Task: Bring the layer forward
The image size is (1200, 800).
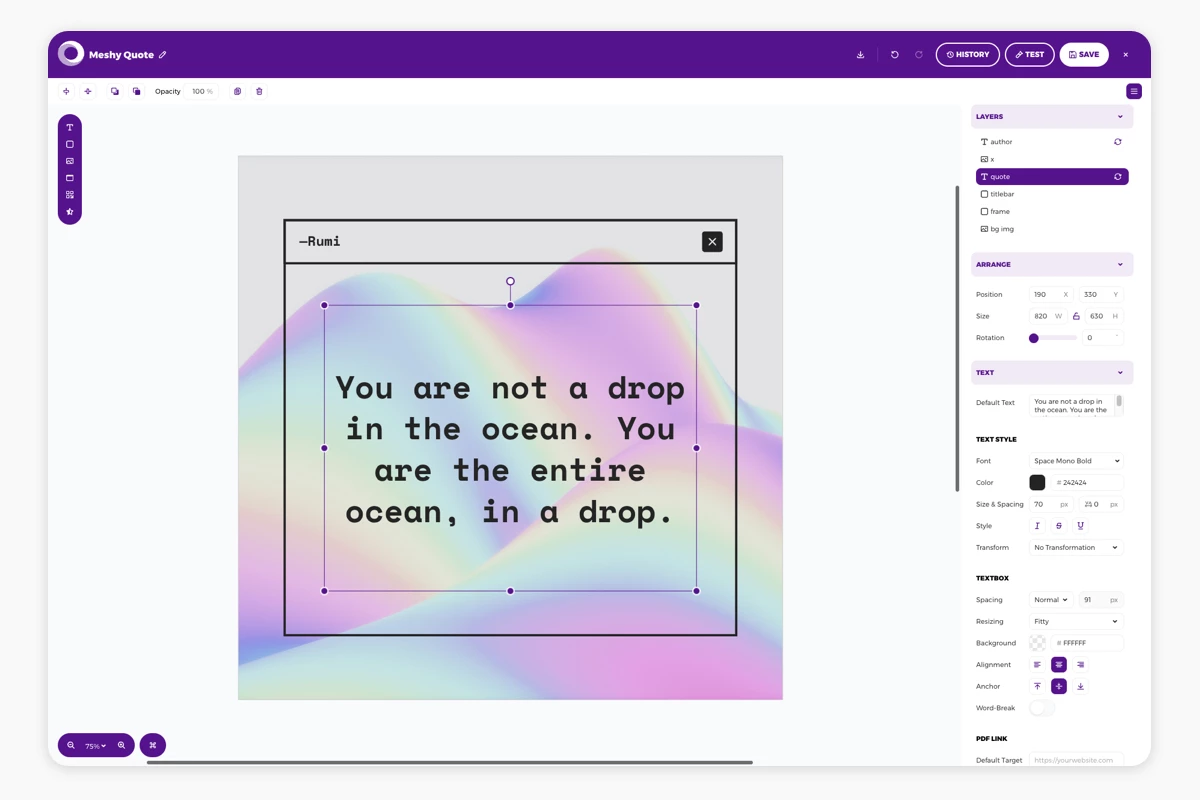Action: pos(115,91)
